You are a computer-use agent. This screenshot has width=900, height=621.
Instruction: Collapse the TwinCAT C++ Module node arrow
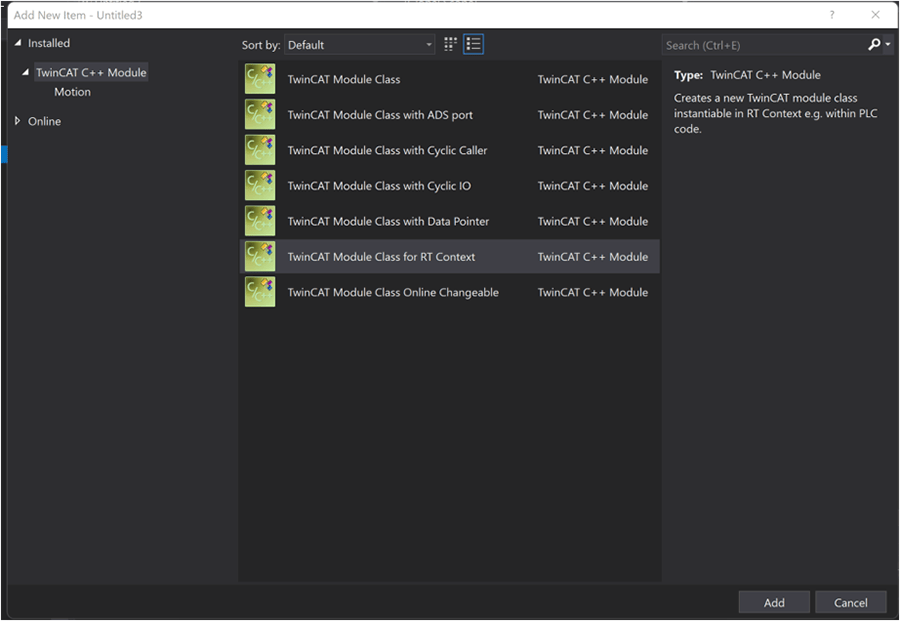click(x=26, y=72)
